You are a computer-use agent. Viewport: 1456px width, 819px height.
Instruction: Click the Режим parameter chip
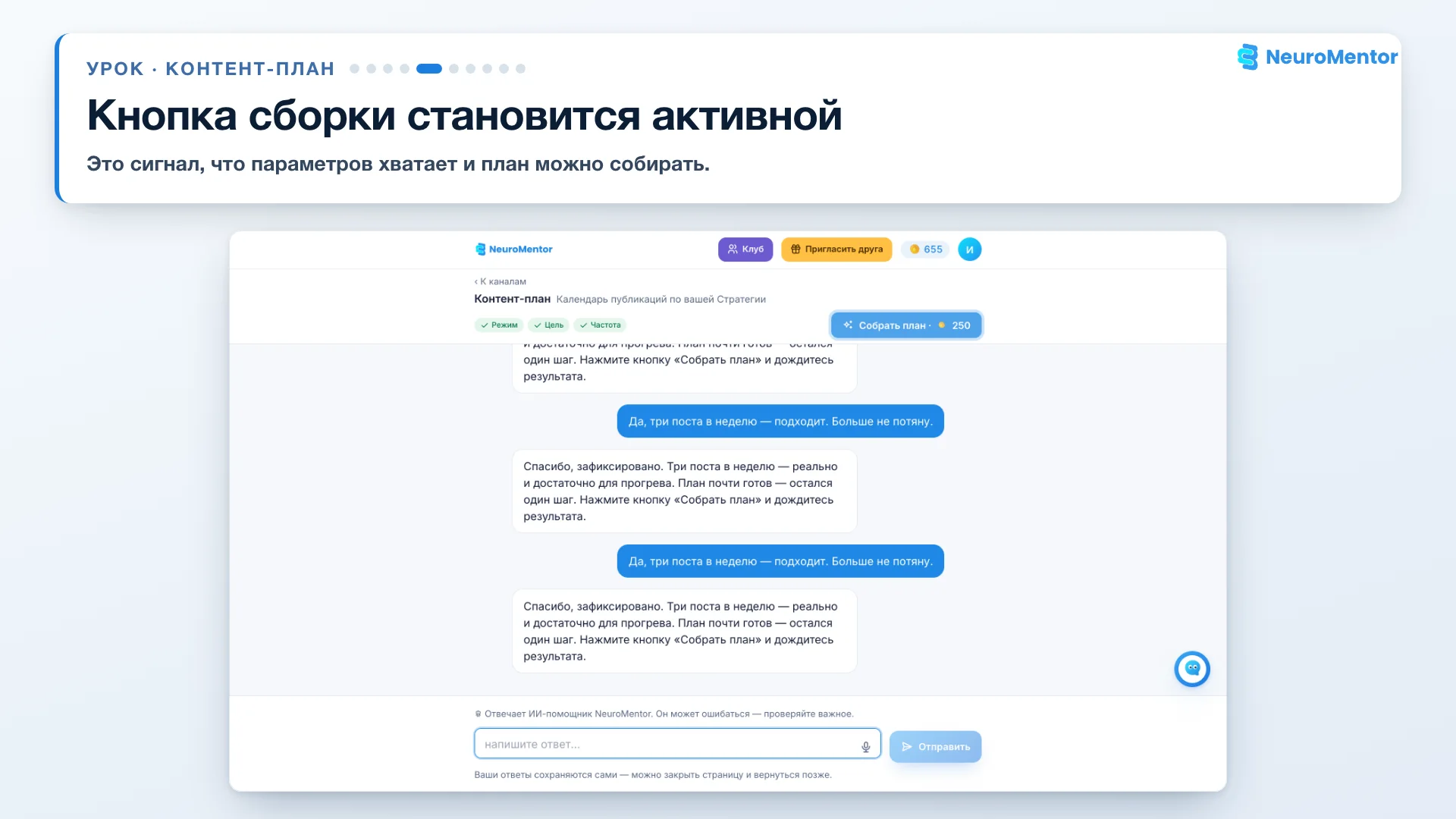click(499, 325)
